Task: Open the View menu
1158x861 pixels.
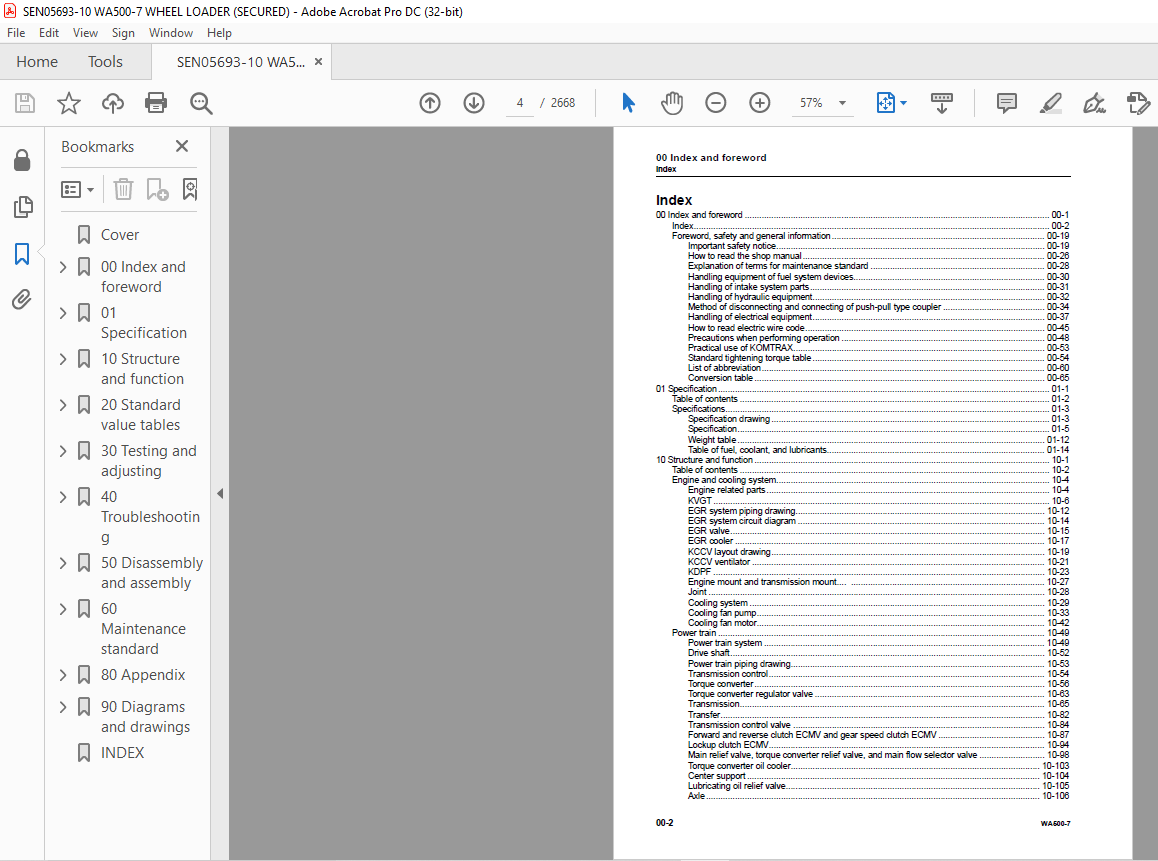Action: tap(85, 32)
